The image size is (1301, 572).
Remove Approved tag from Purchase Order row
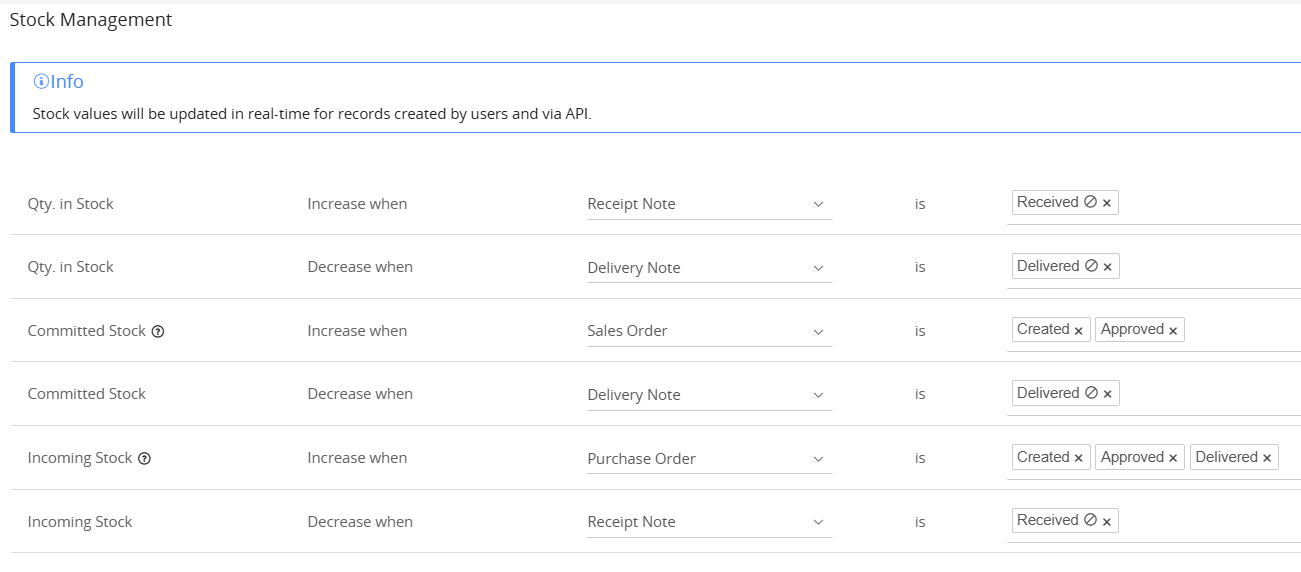(x=1173, y=458)
